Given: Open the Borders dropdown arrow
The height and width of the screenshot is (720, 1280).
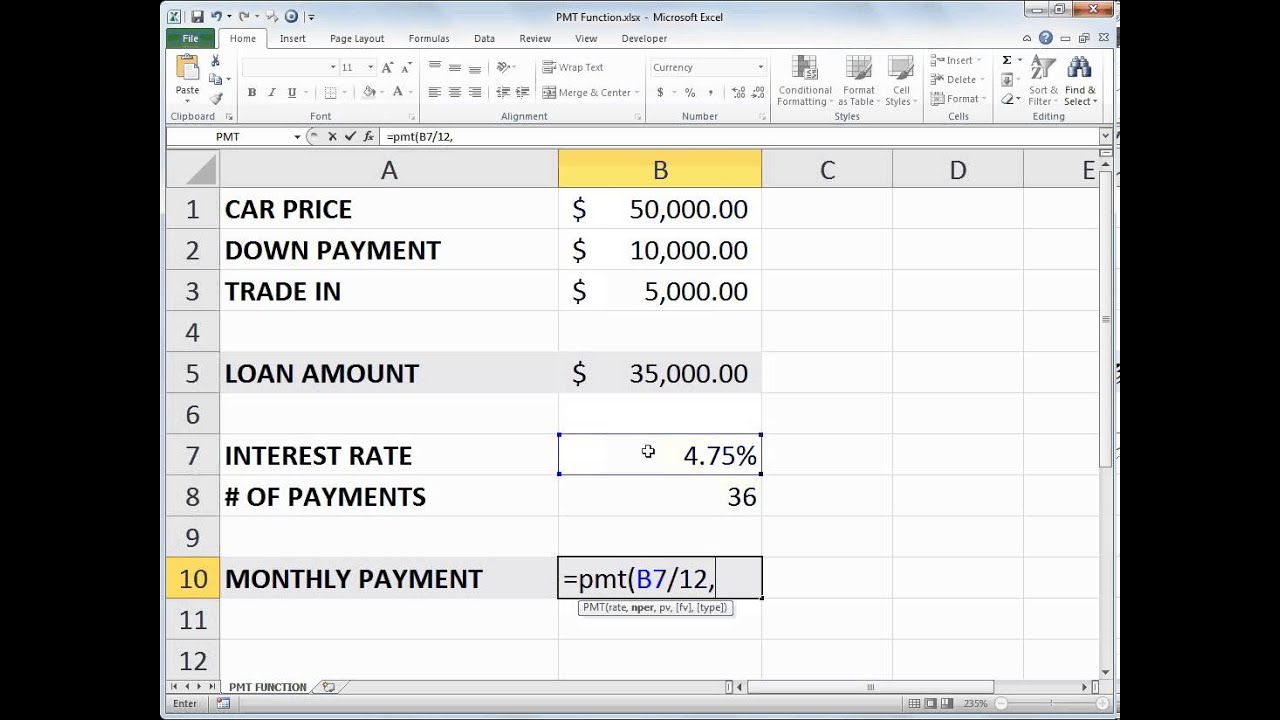Looking at the screenshot, I should 346,93.
